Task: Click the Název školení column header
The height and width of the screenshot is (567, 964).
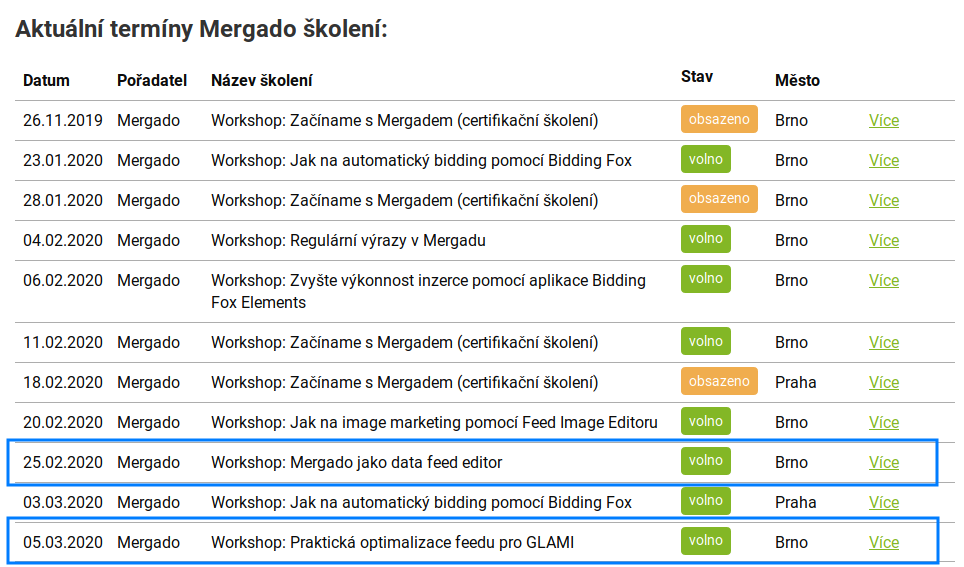Action: tap(261, 81)
